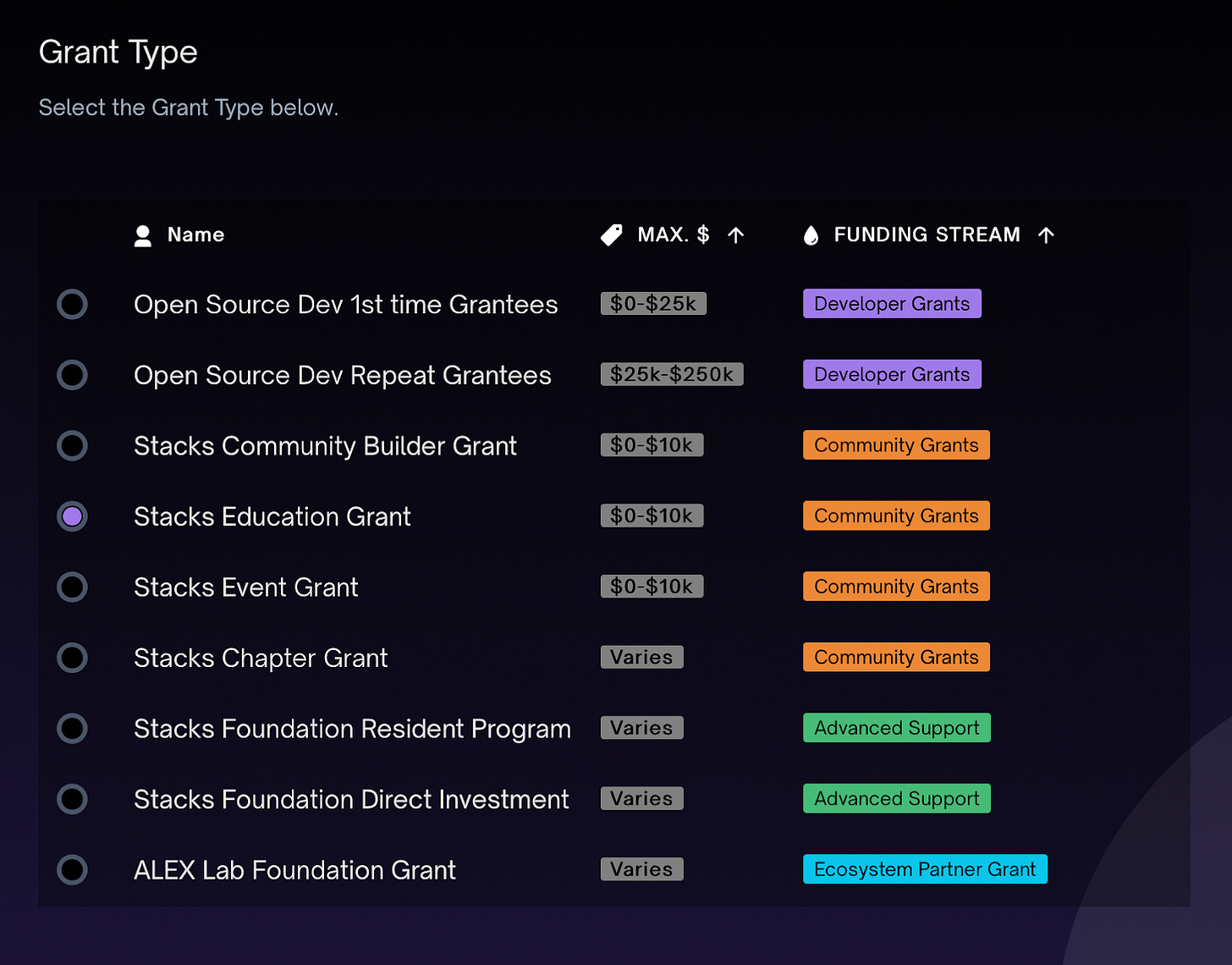1232x965 pixels.
Task: Click the Ecosystem Partner Grant tag
Action: (x=925, y=869)
